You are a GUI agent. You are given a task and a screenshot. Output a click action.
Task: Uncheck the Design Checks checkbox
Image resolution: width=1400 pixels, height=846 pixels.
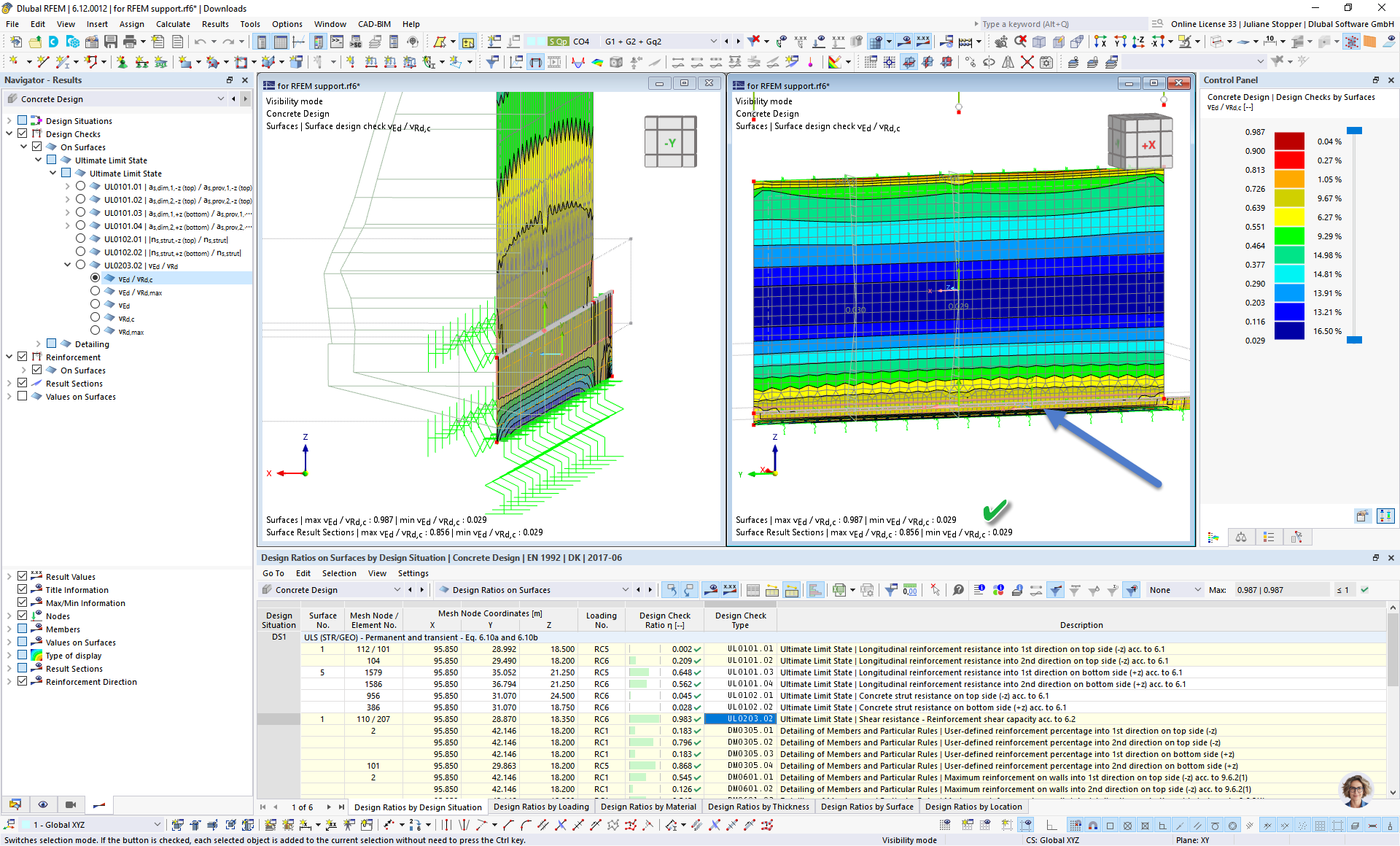pos(23,134)
